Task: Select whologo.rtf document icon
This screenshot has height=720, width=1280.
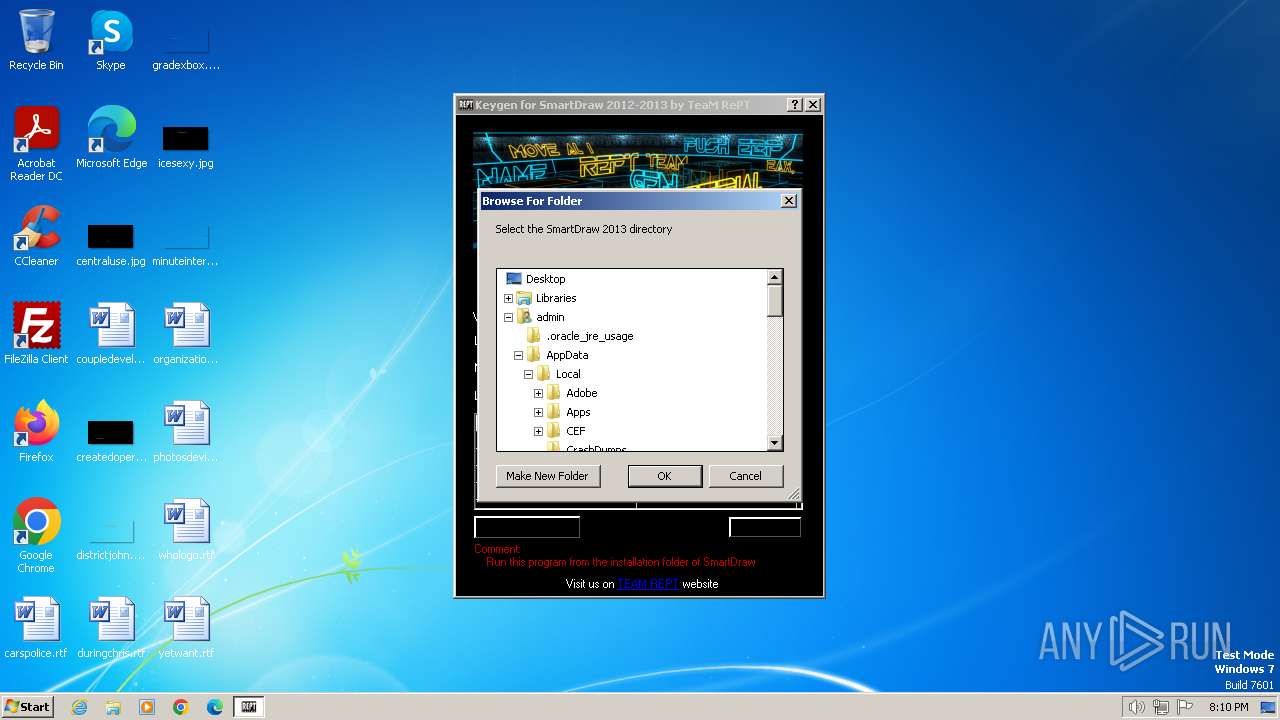Action: [x=186, y=530]
